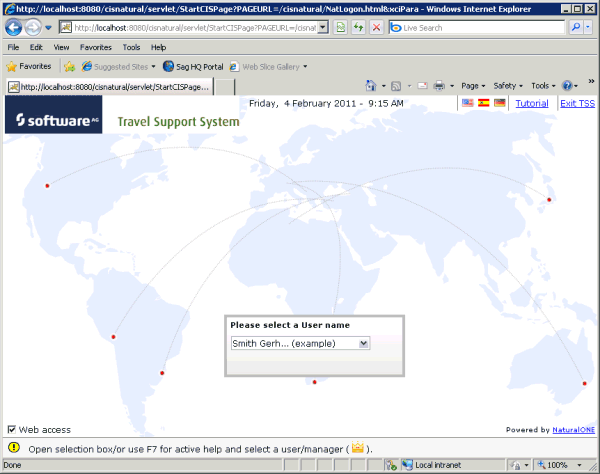Image resolution: width=600 pixels, height=474 pixels.
Task: Switch language using the German flag
Action: click(x=500, y=103)
